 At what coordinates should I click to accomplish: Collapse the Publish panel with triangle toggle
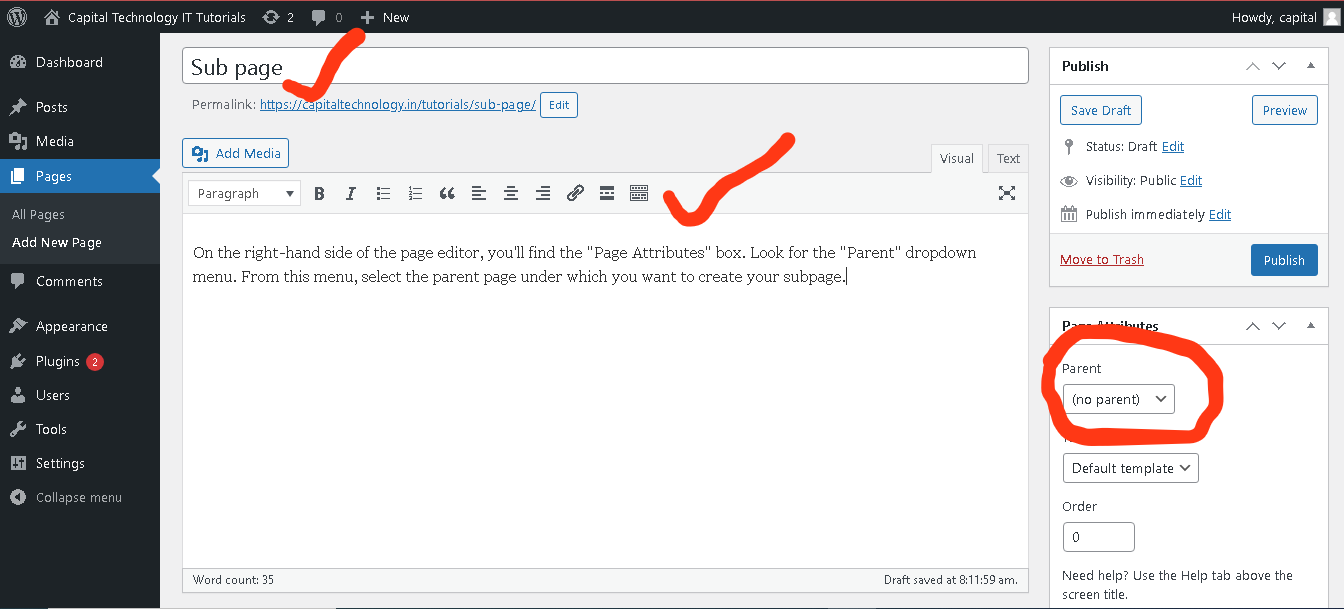tap(1311, 66)
